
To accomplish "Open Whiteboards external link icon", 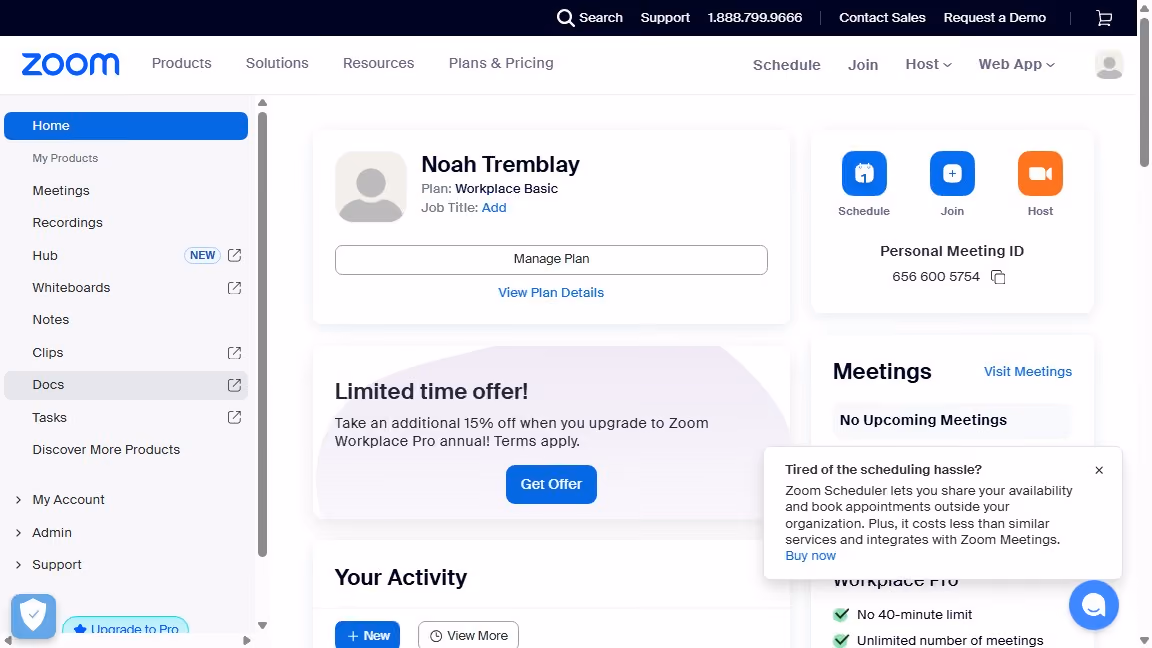I will (234, 288).
